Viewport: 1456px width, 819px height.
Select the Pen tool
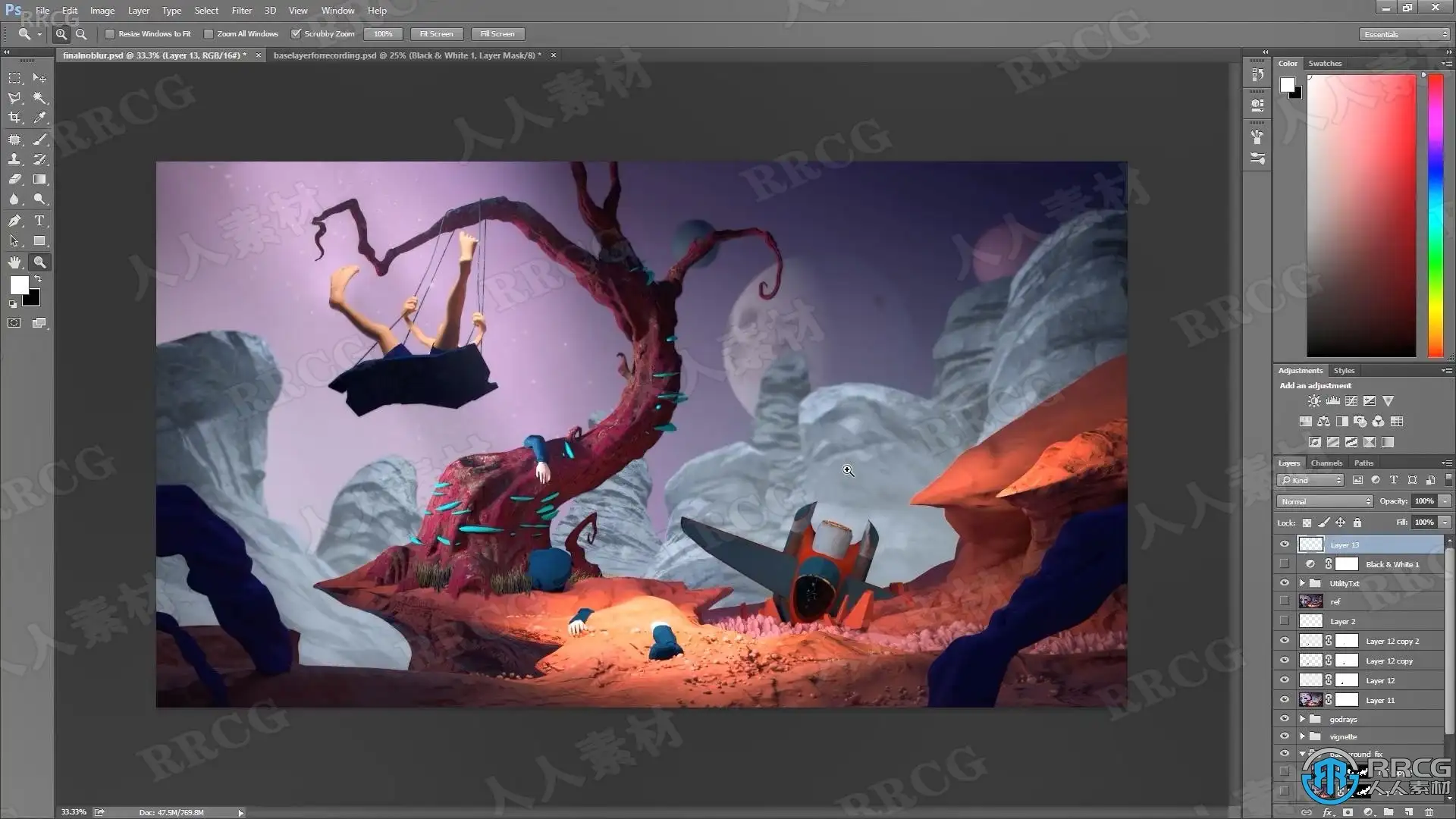click(x=14, y=221)
